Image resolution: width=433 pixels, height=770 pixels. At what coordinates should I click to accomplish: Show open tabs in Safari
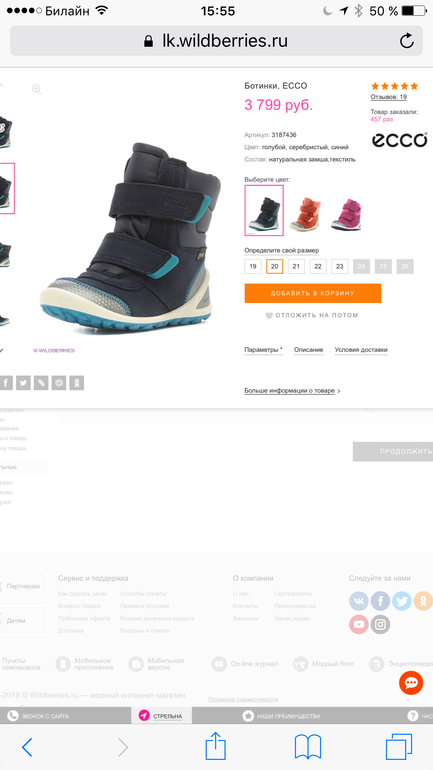pos(399,747)
